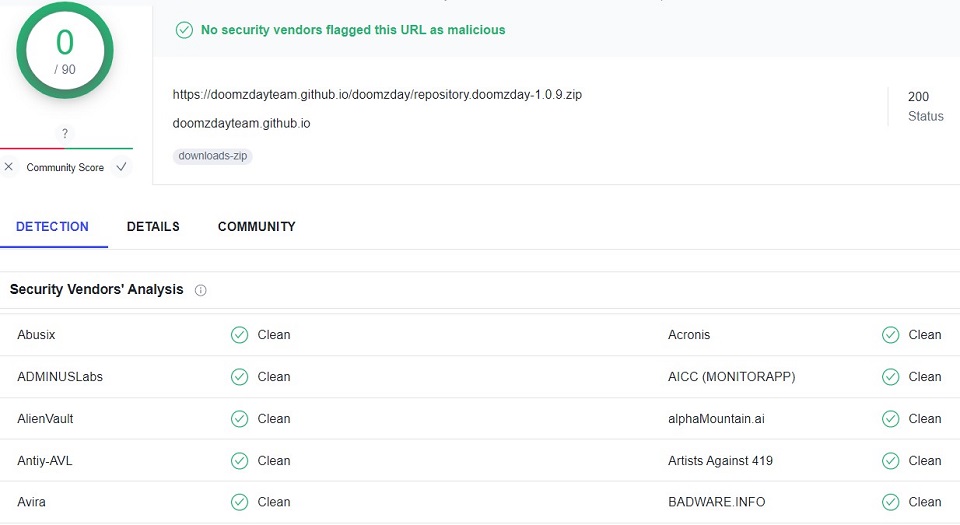960x525 pixels.
Task: Click the doomzdayteam.github.io domain text
Action: click(x=241, y=123)
